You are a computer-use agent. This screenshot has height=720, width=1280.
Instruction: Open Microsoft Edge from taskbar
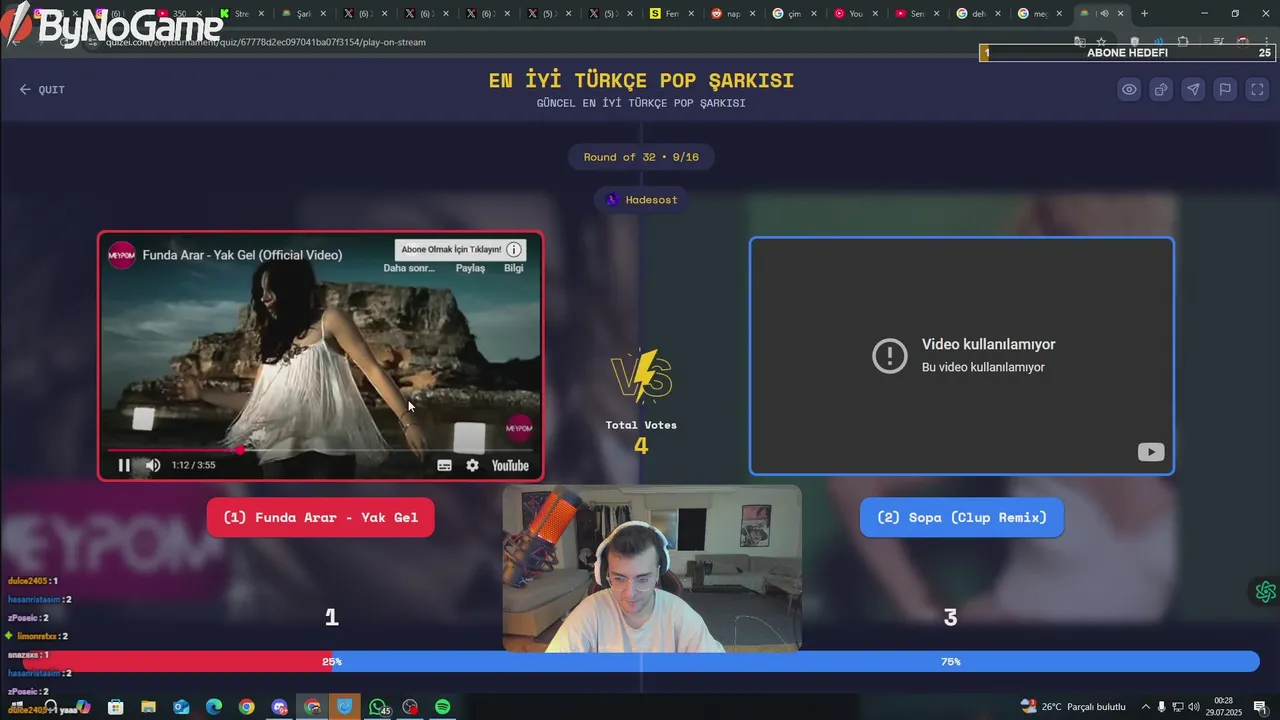[x=214, y=707]
